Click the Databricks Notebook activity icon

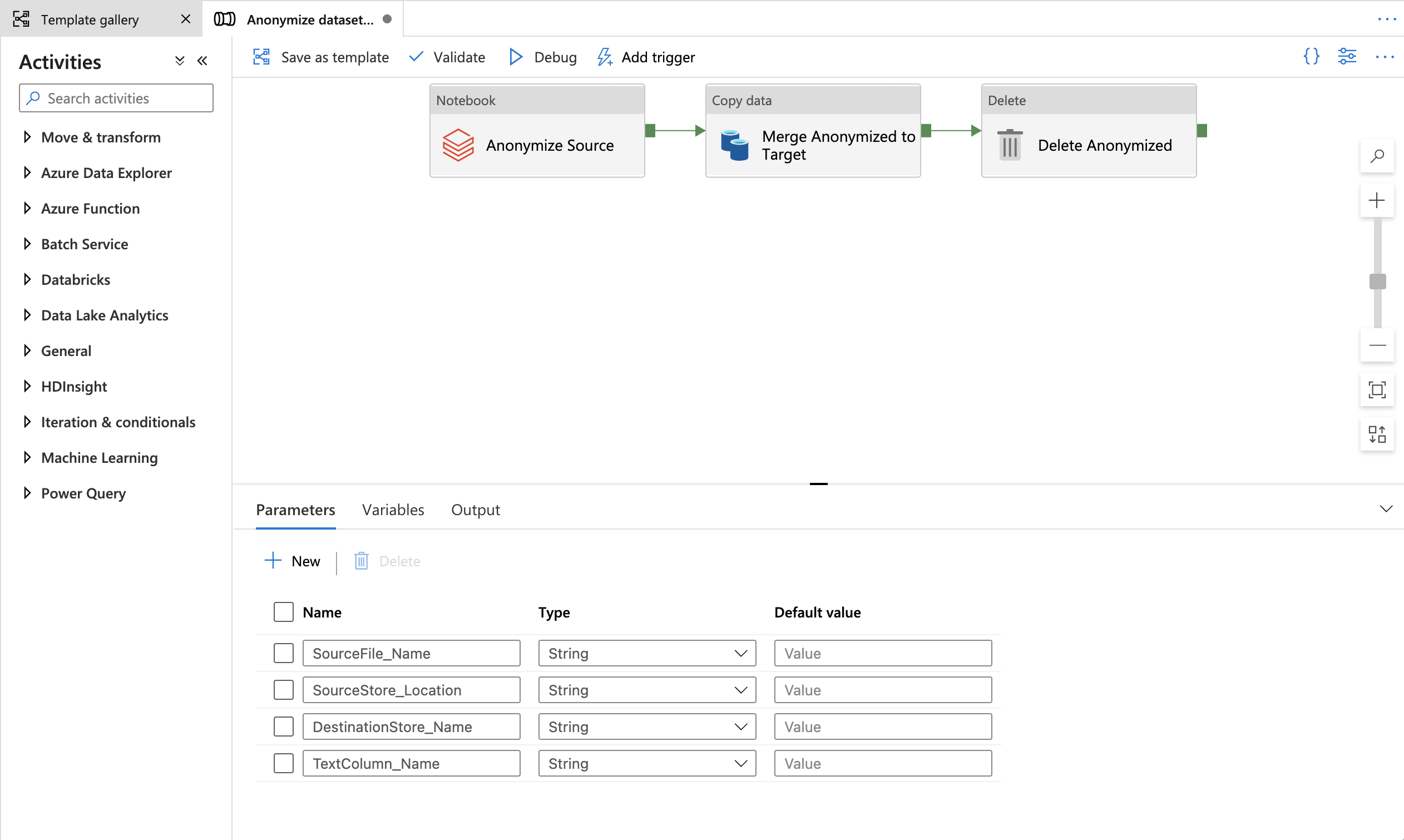458,145
